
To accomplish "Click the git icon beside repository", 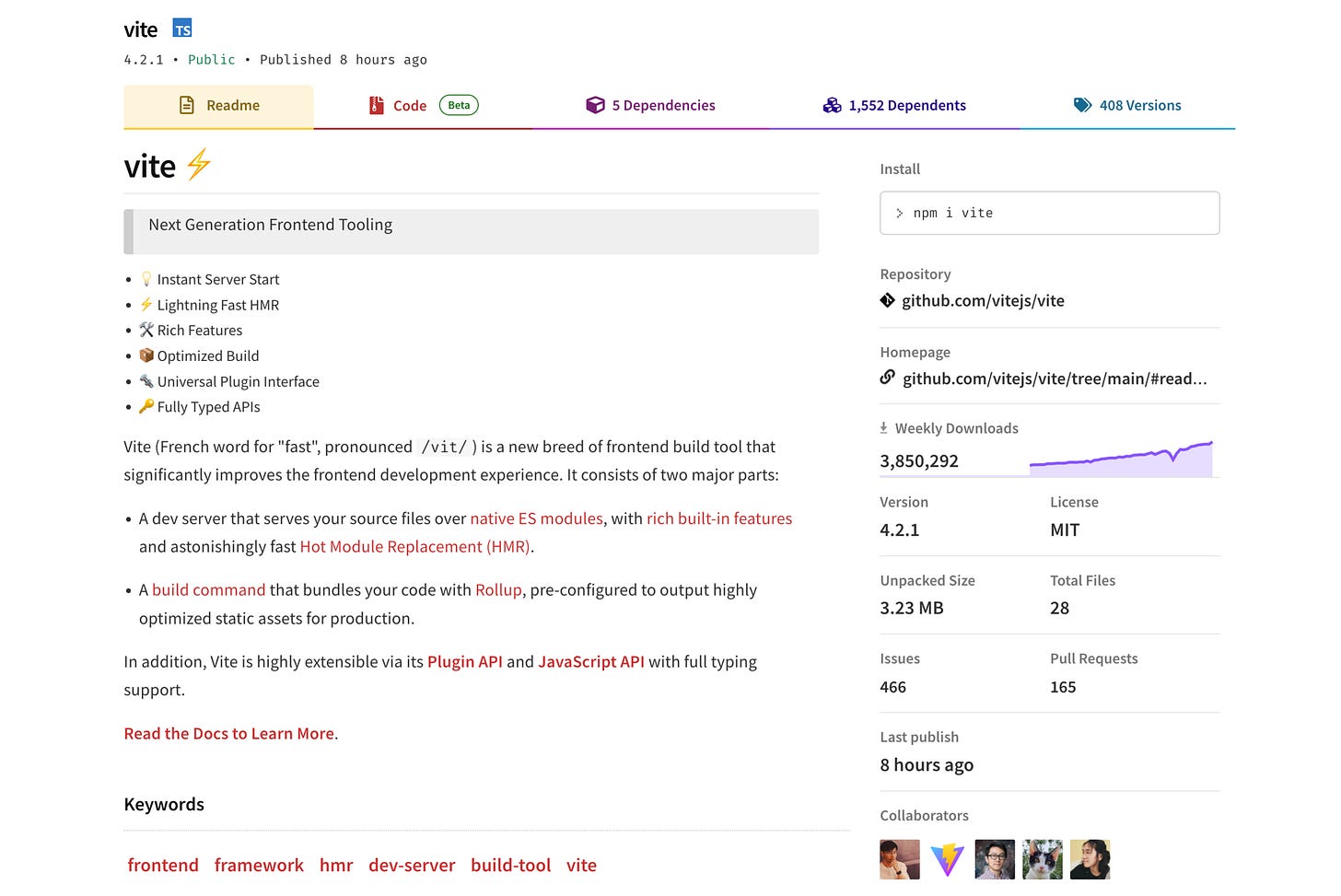I will coord(887,300).
